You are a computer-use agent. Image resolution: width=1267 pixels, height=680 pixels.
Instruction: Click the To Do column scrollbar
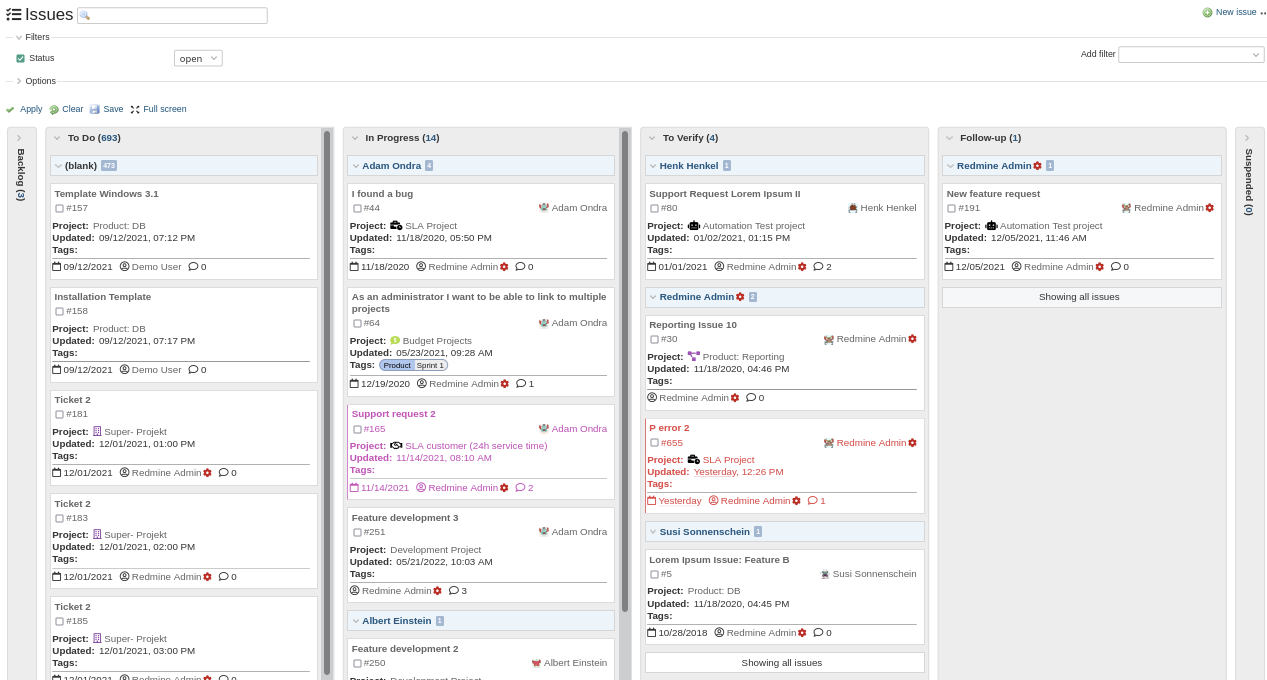click(327, 400)
